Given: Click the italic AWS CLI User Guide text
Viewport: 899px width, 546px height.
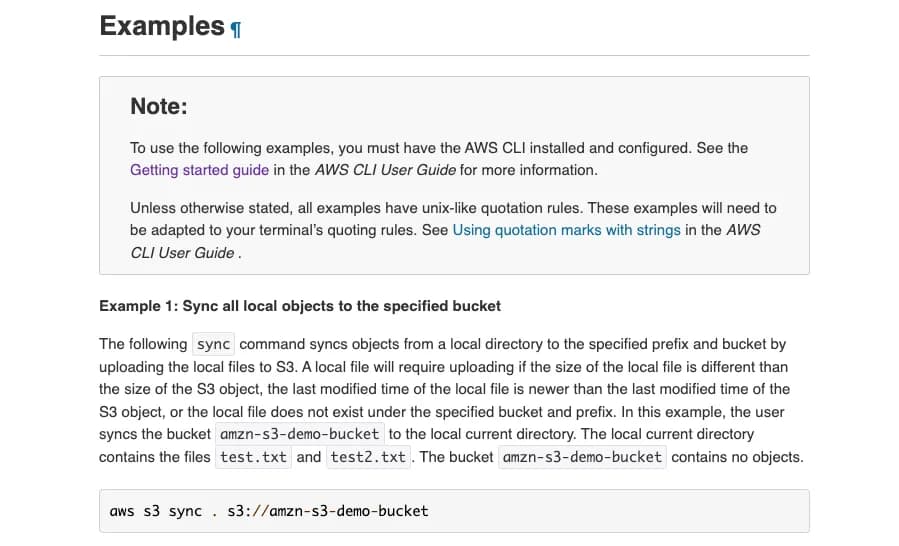Looking at the screenshot, I should (385, 170).
